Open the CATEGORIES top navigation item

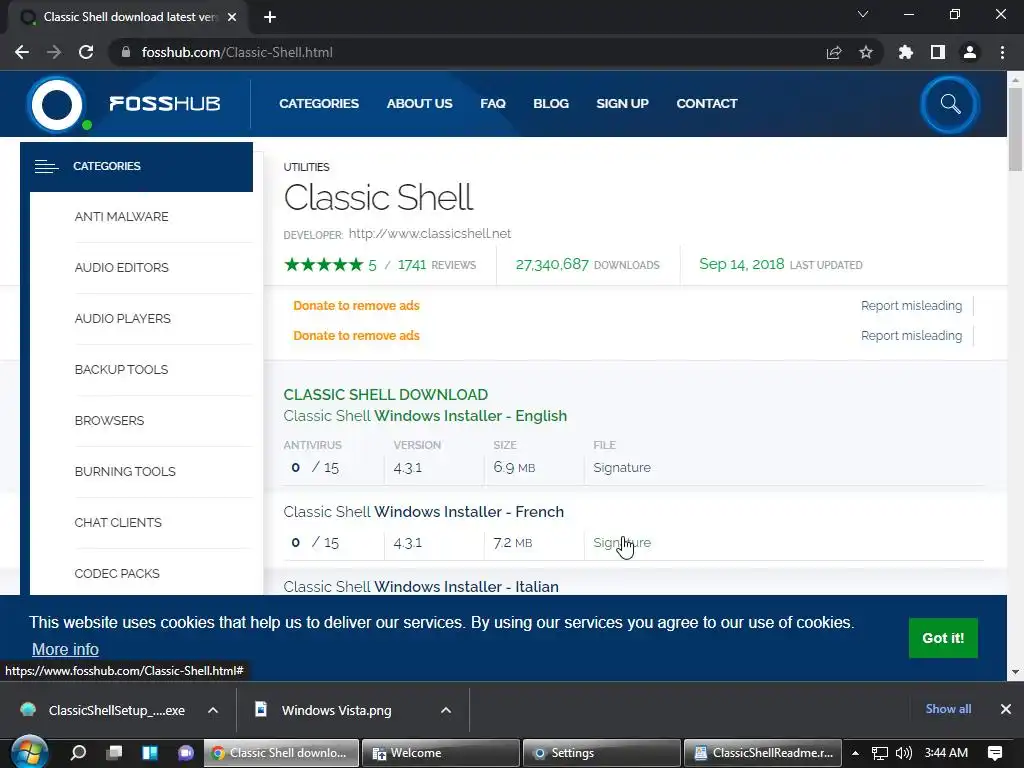319,104
